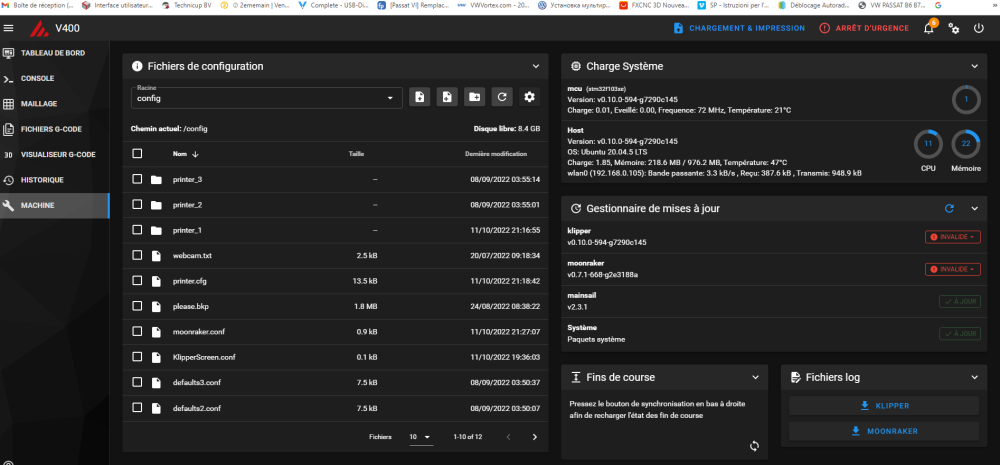
Task: Open Fichiers G-Code page
Action: tap(55, 129)
